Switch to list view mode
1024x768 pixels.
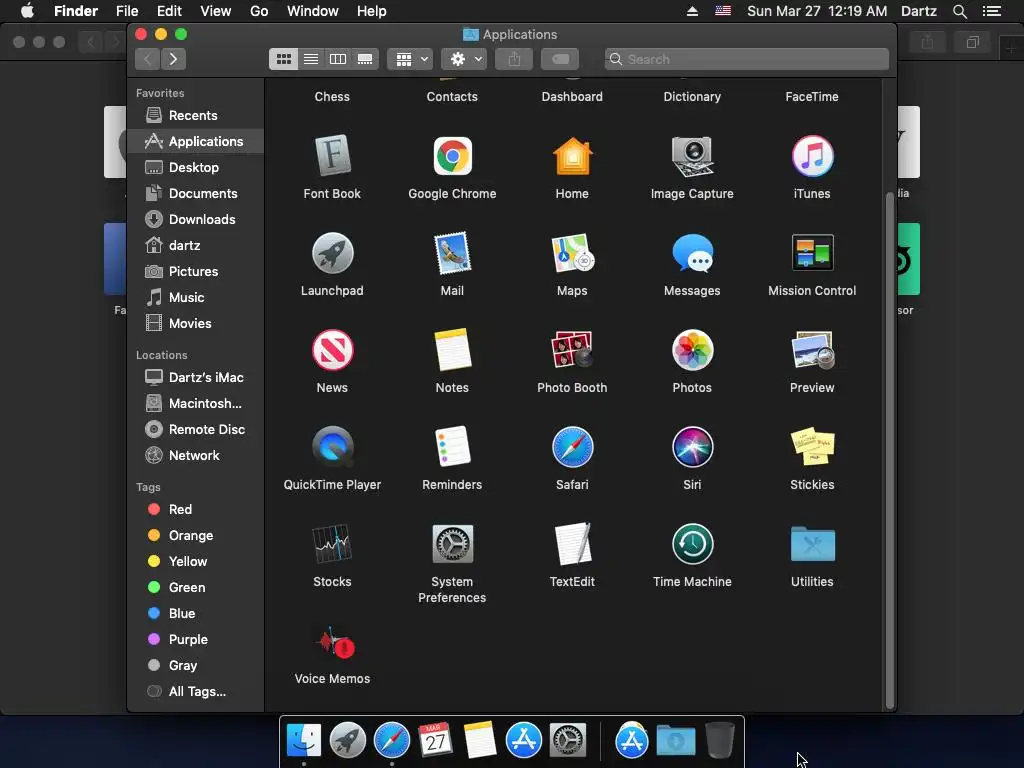coord(311,59)
